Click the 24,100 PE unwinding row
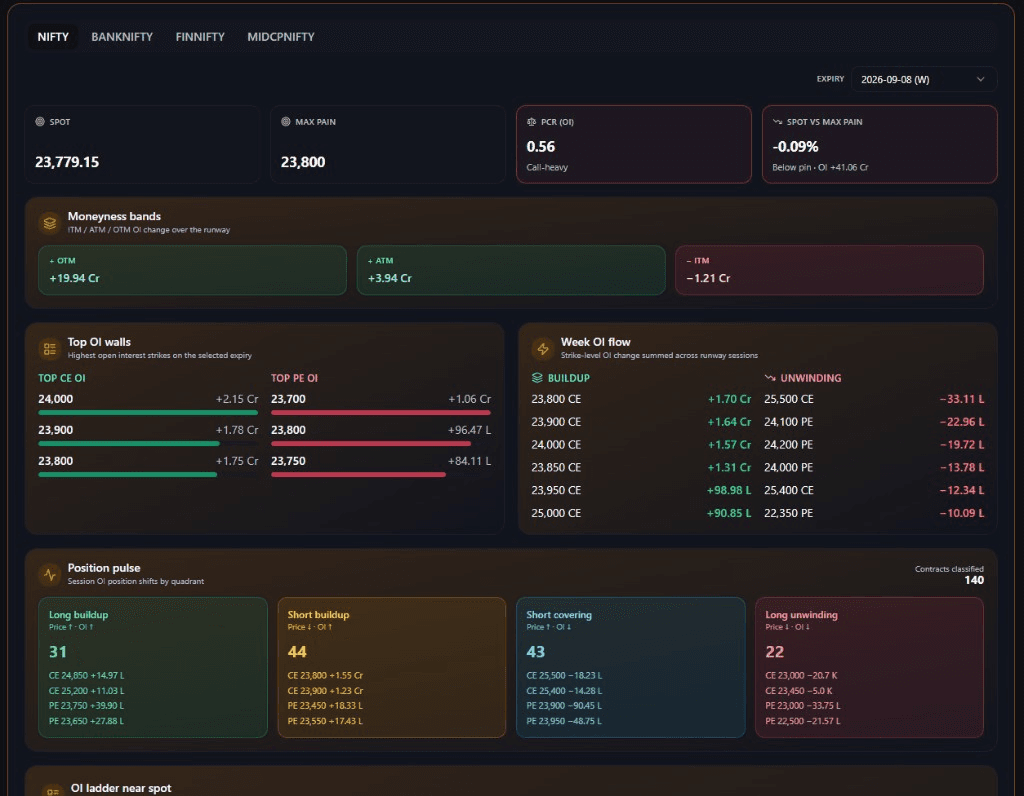The image size is (1024, 796). (x=874, y=422)
